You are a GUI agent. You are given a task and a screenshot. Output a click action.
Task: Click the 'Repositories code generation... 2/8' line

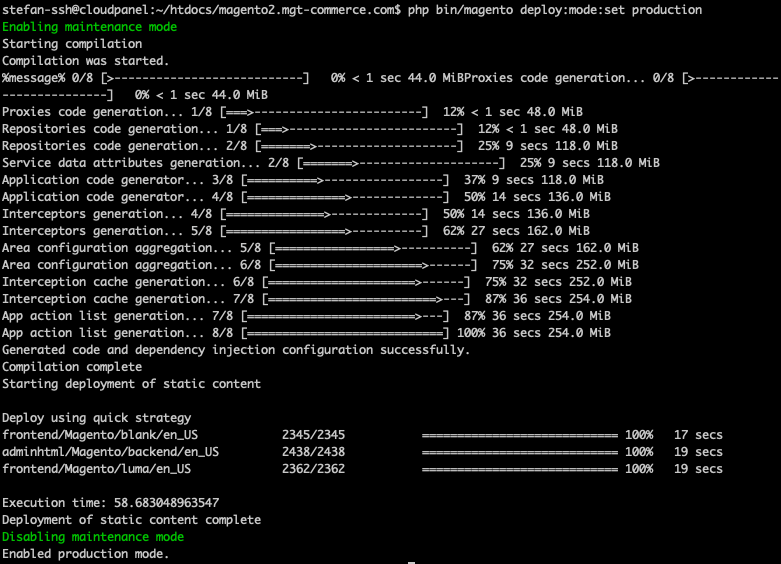click(310, 146)
